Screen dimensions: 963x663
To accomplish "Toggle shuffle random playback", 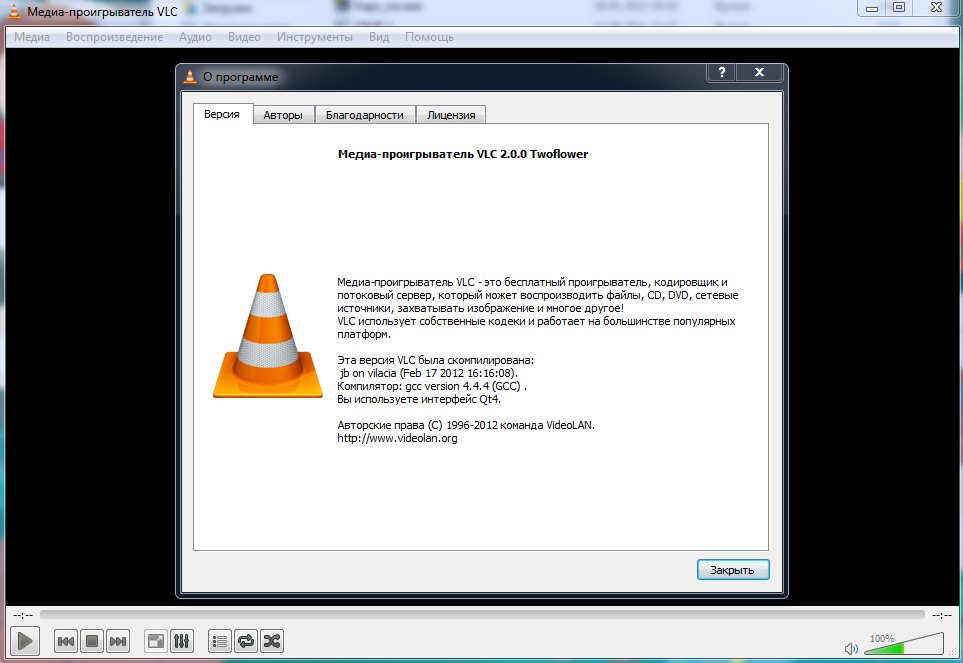I will (271, 642).
